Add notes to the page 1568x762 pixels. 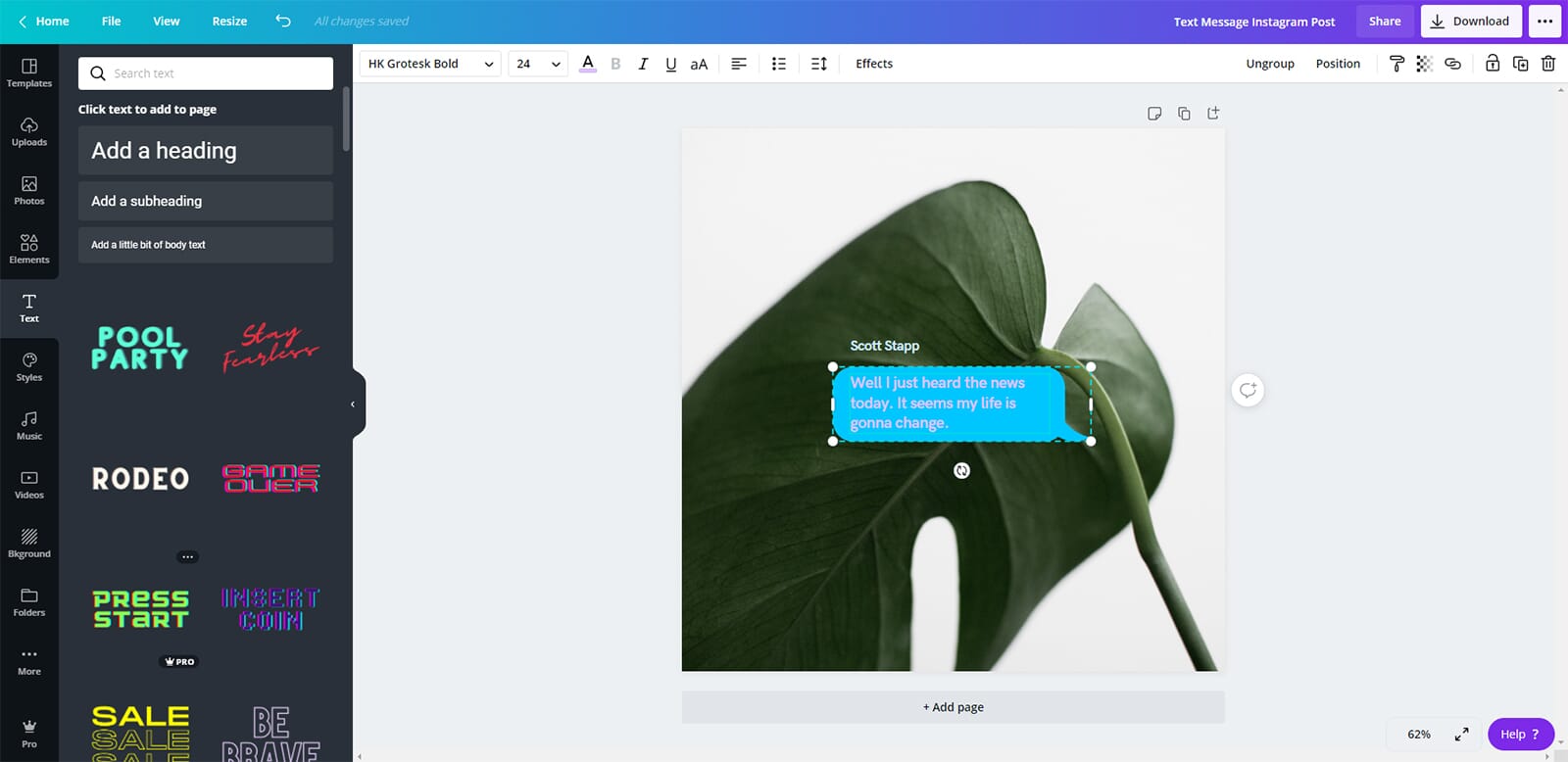click(x=1154, y=114)
